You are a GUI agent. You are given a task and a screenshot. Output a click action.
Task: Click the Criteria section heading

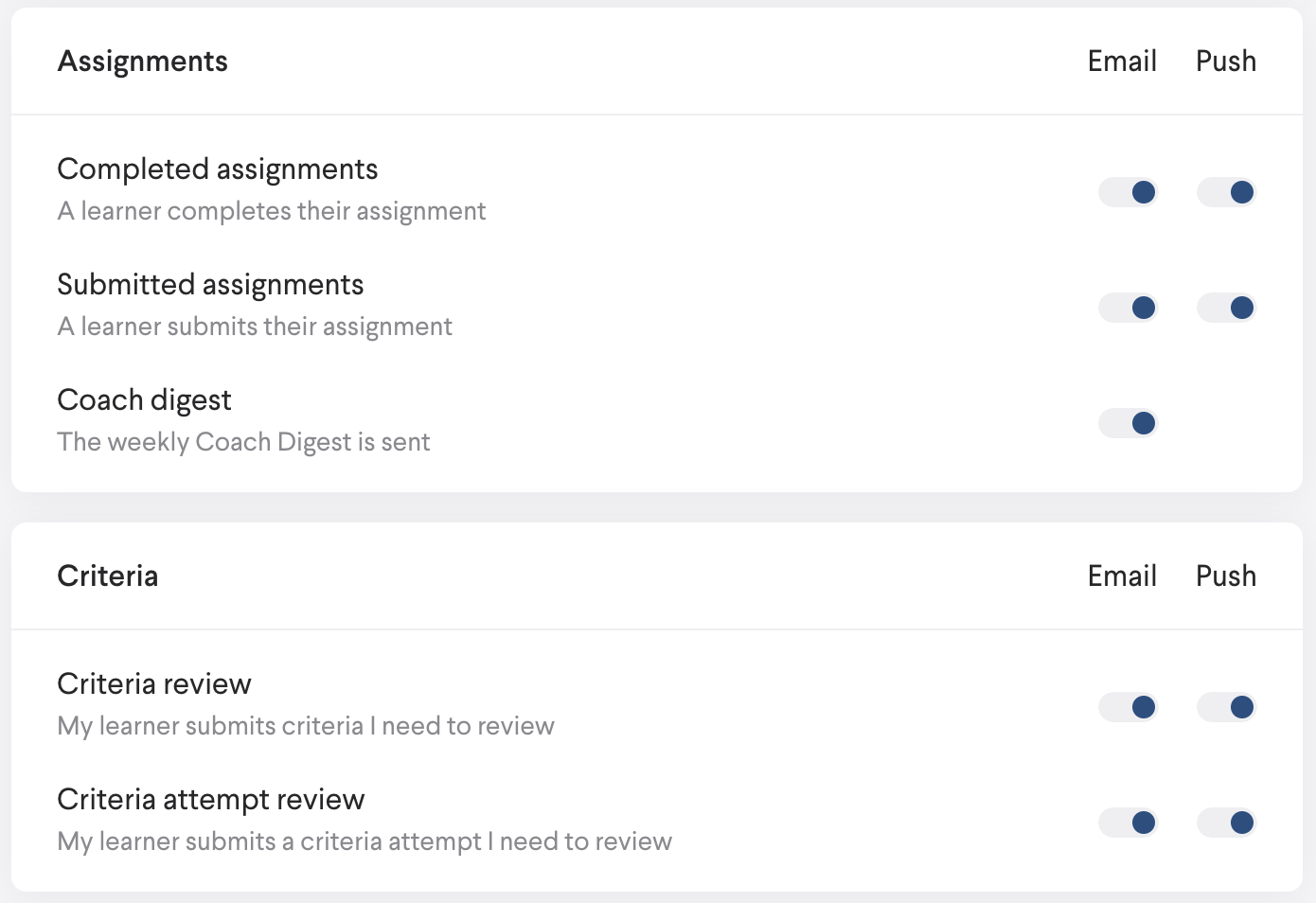pos(108,576)
